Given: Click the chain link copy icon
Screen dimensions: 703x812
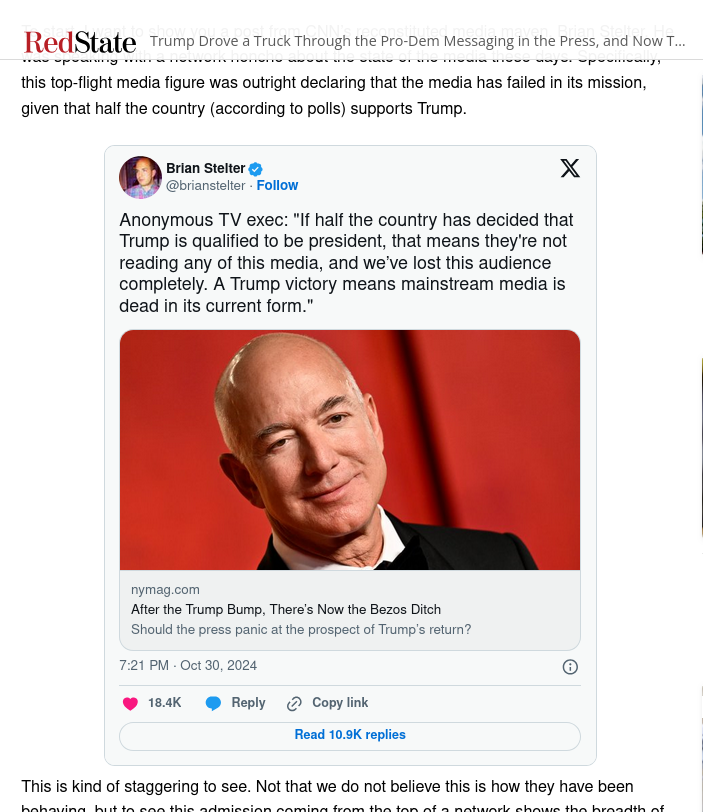Looking at the screenshot, I should (294, 703).
